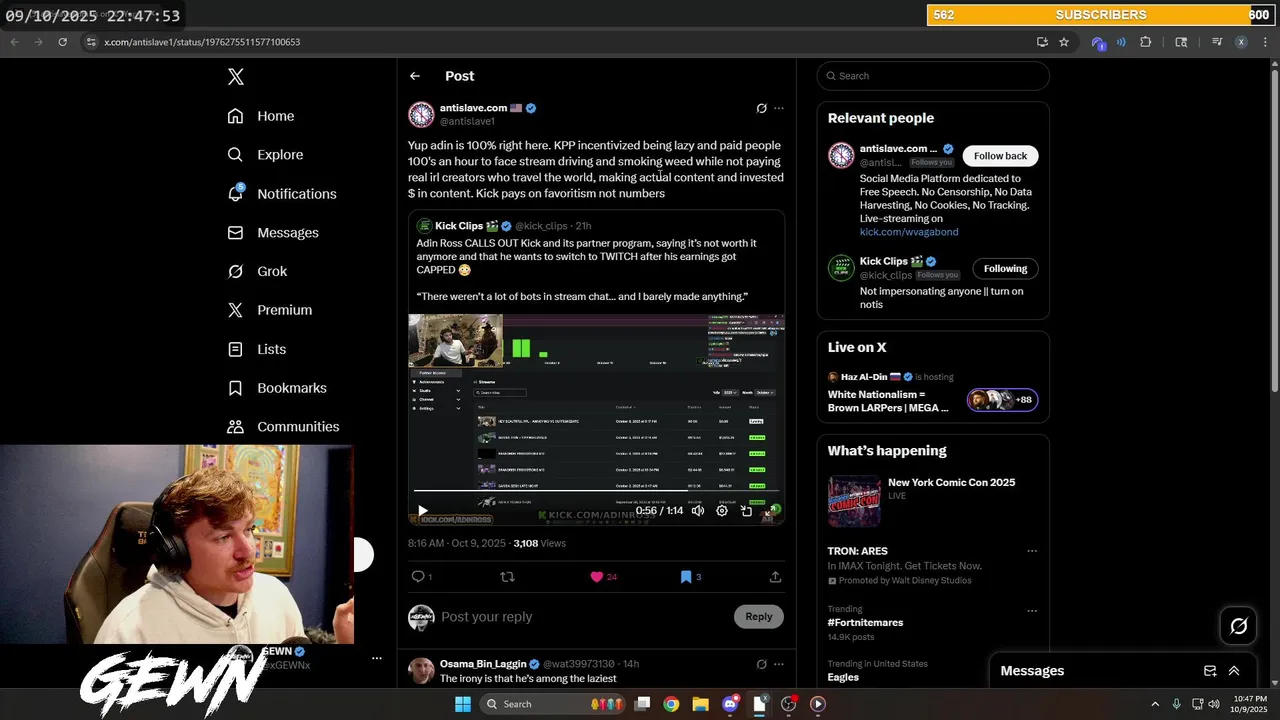Click the Grok icon on antislave.com post
This screenshot has height=720, width=1280.
(761, 108)
